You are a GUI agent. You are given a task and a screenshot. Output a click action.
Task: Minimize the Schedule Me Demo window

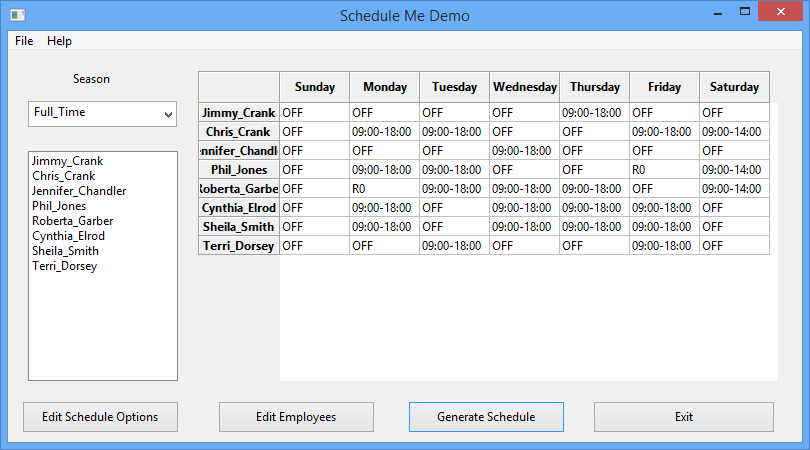[x=716, y=14]
